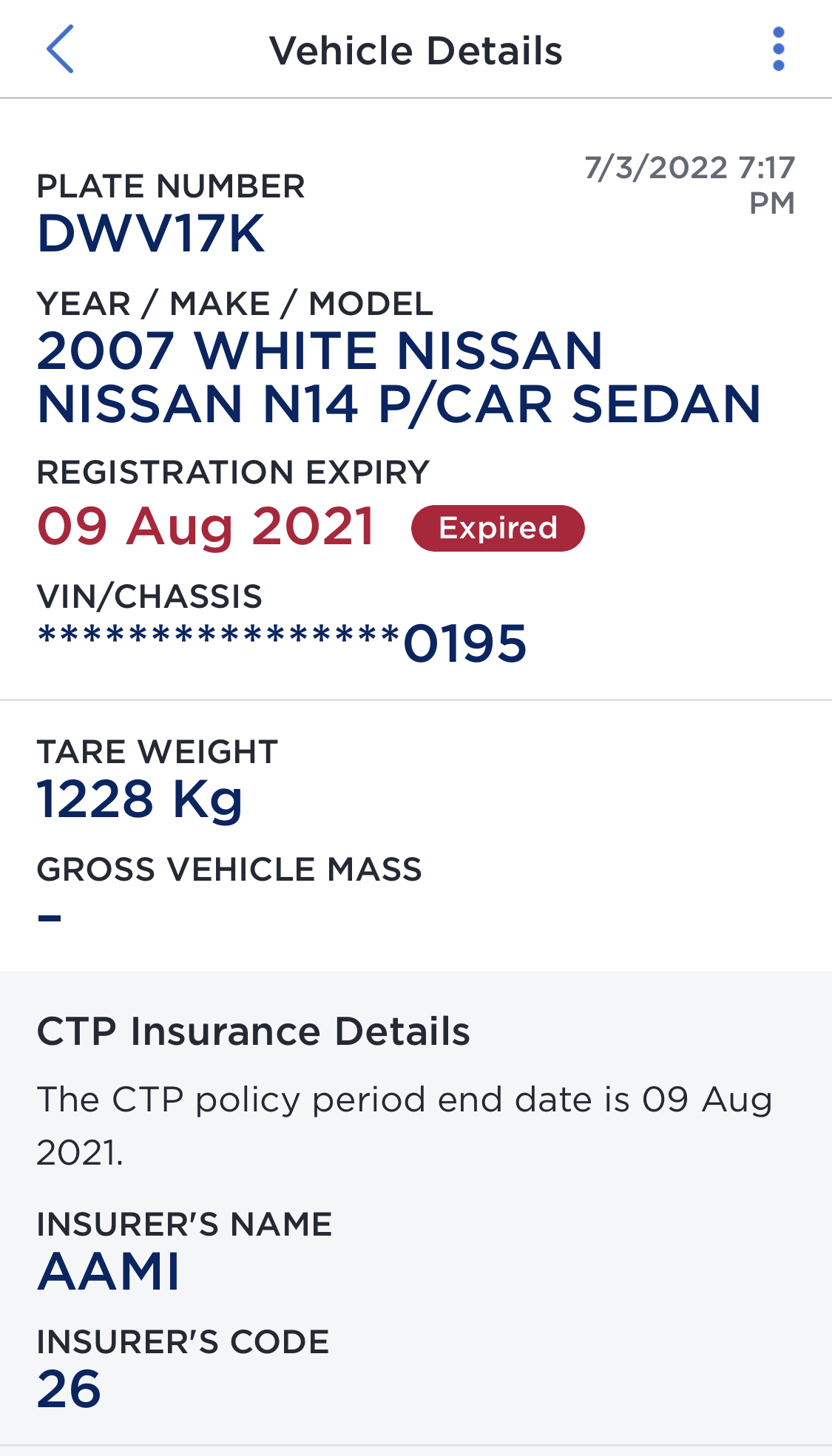Open the three-dot overflow menu
Image resolution: width=832 pixels, height=1456 pixels.
coord(778,49)
